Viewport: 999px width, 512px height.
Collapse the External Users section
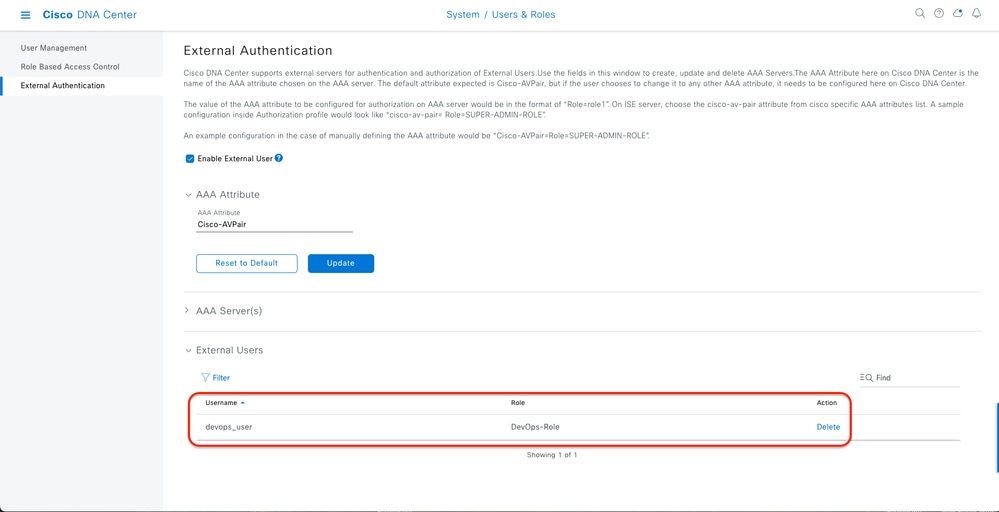pos(187,350)
